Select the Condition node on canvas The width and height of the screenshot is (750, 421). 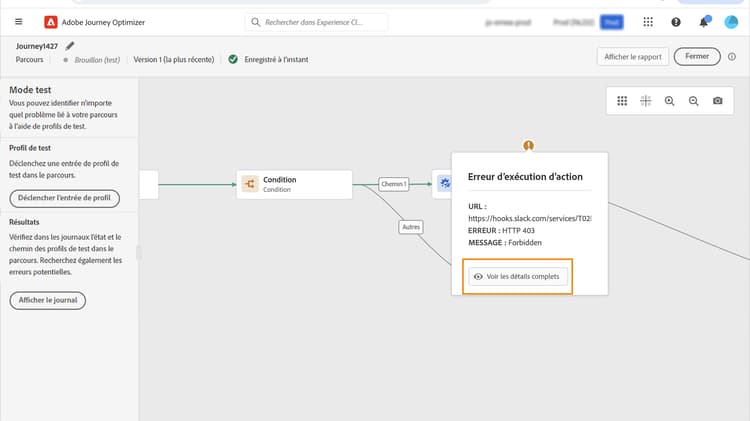point(295,184)
